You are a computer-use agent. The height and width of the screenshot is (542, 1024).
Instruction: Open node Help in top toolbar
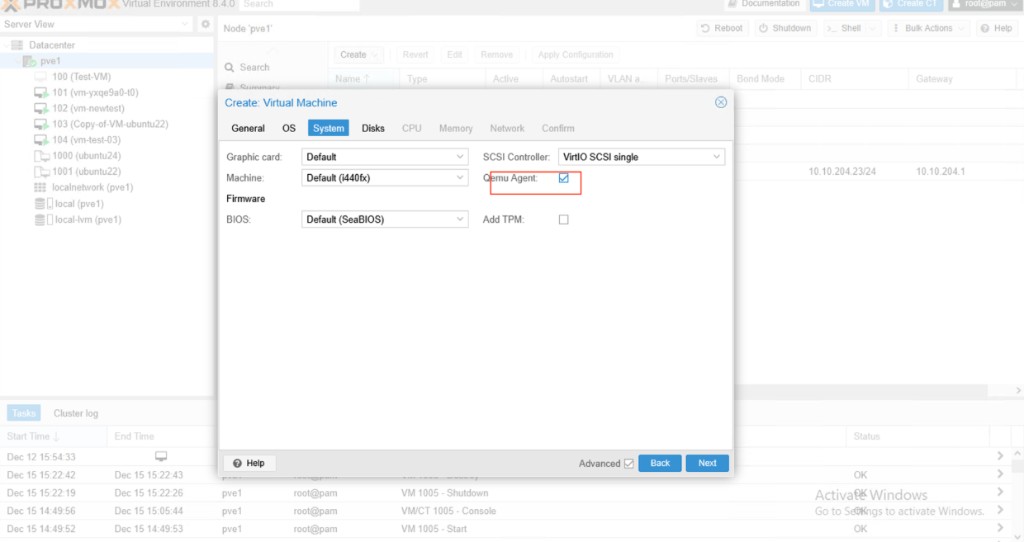pos(996,28)
